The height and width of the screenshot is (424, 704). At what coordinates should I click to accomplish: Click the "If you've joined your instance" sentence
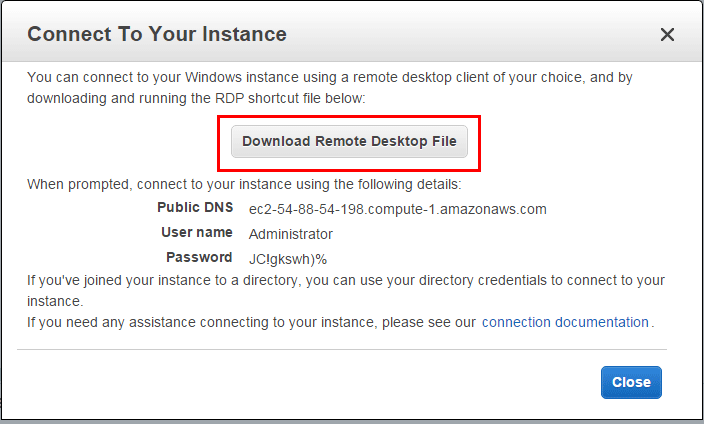(345, 281)
